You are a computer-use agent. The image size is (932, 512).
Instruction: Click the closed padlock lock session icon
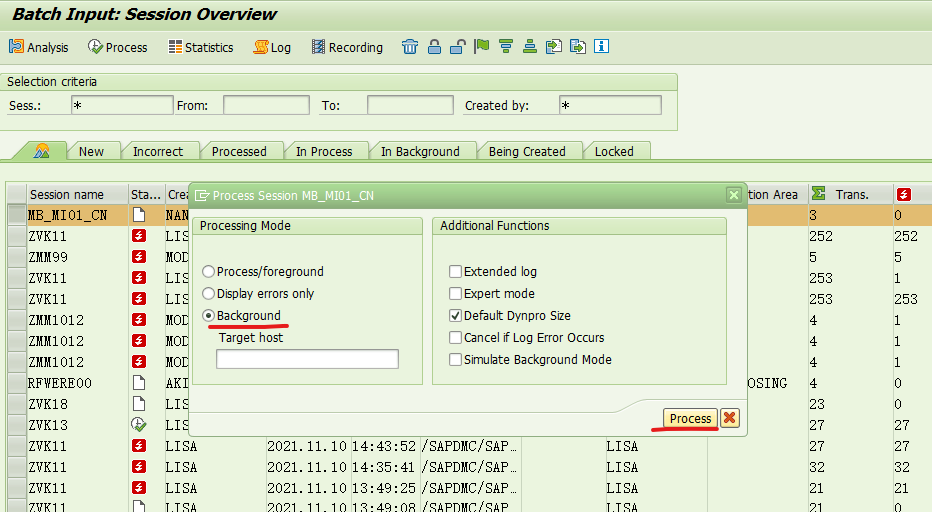[x=434, y=46]
